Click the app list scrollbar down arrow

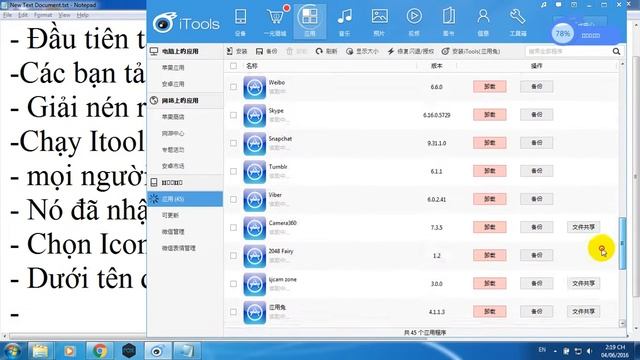(x=622, y=324)
